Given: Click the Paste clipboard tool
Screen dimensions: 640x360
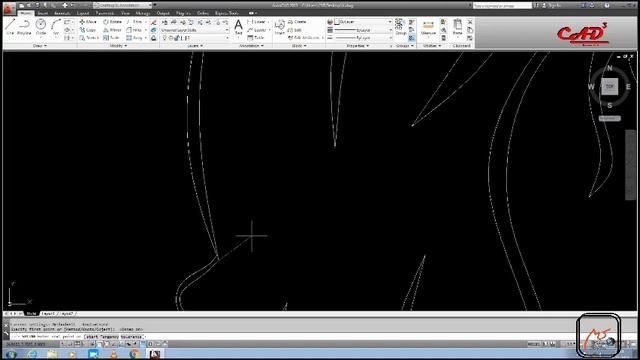Looking at the screenshot, I should point(458,27).
